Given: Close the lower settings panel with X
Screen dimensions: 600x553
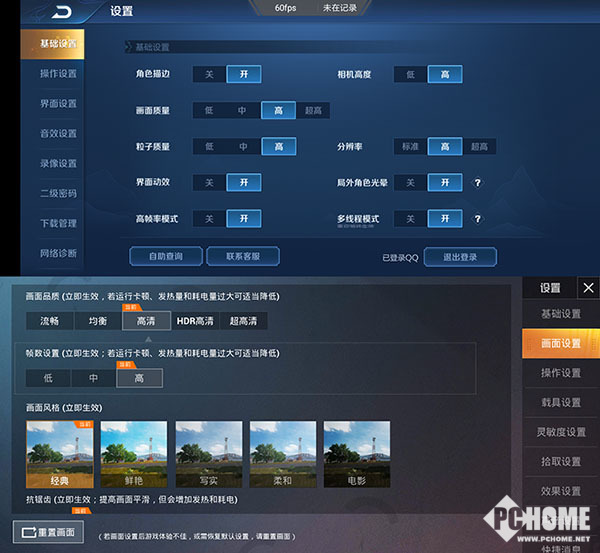Looking at the screenshot, I should [x=588, y=288].
